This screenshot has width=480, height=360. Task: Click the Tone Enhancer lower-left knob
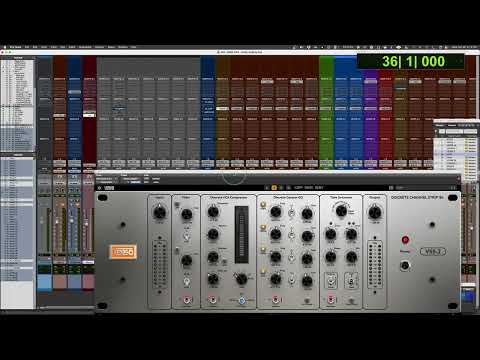[330, 257]
